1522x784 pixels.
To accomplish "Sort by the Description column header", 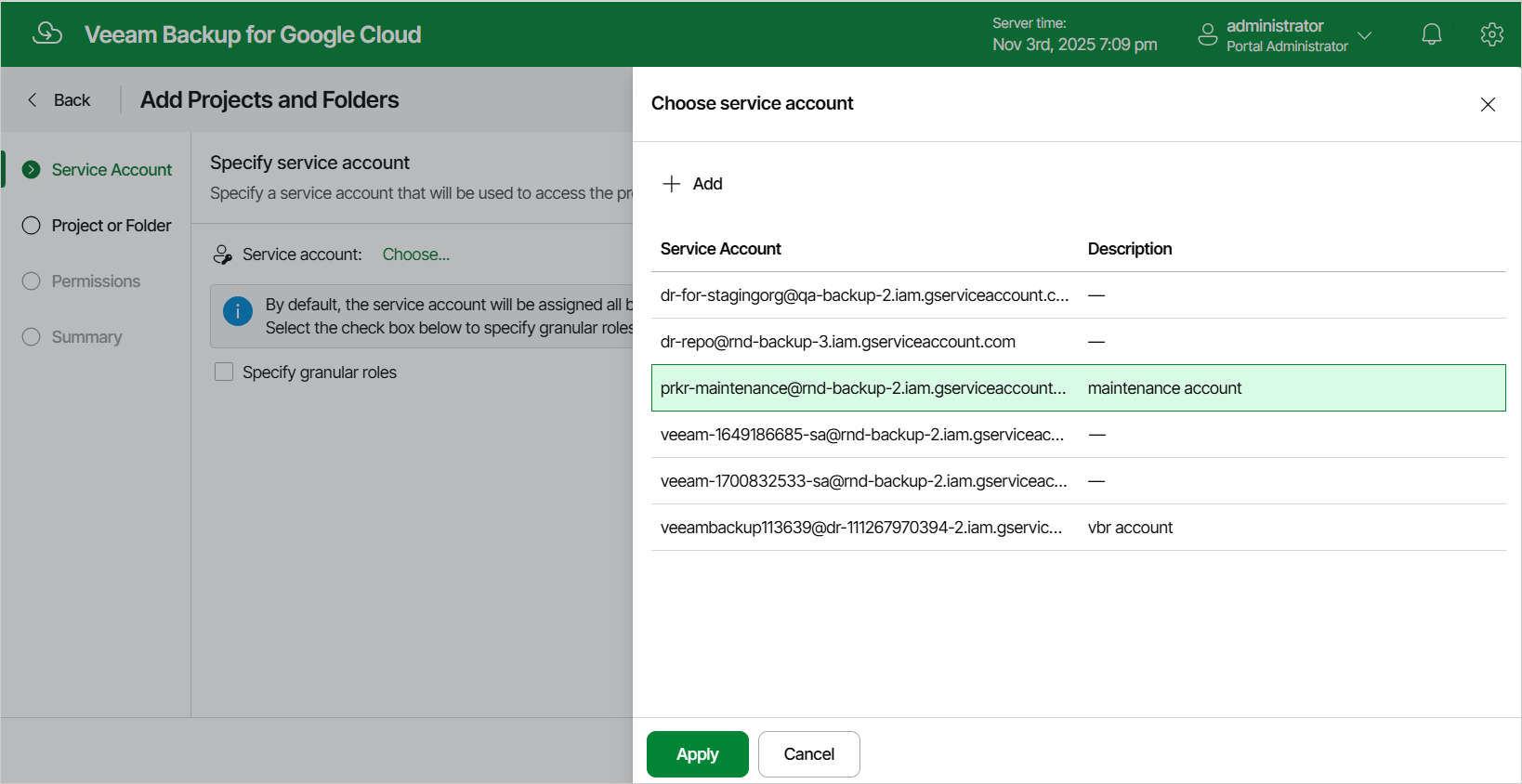I will (x=1130, y=249).
